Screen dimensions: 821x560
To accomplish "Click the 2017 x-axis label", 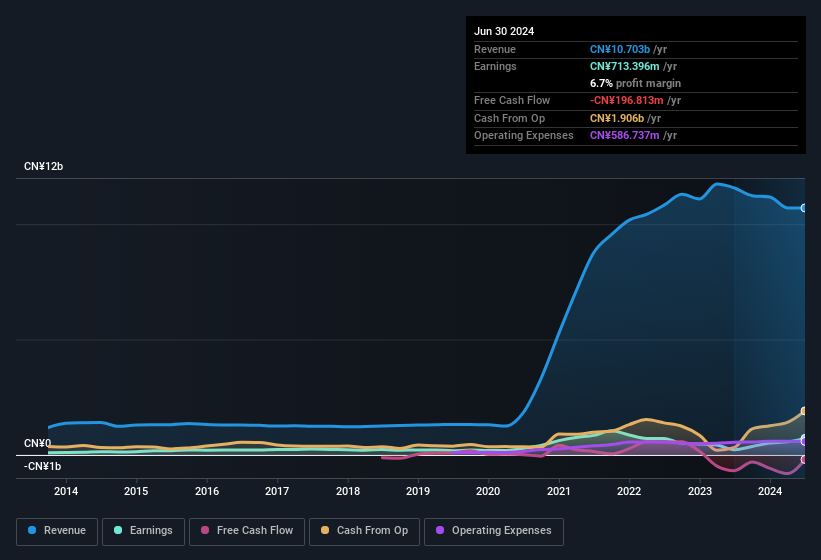I will [277, 491].
